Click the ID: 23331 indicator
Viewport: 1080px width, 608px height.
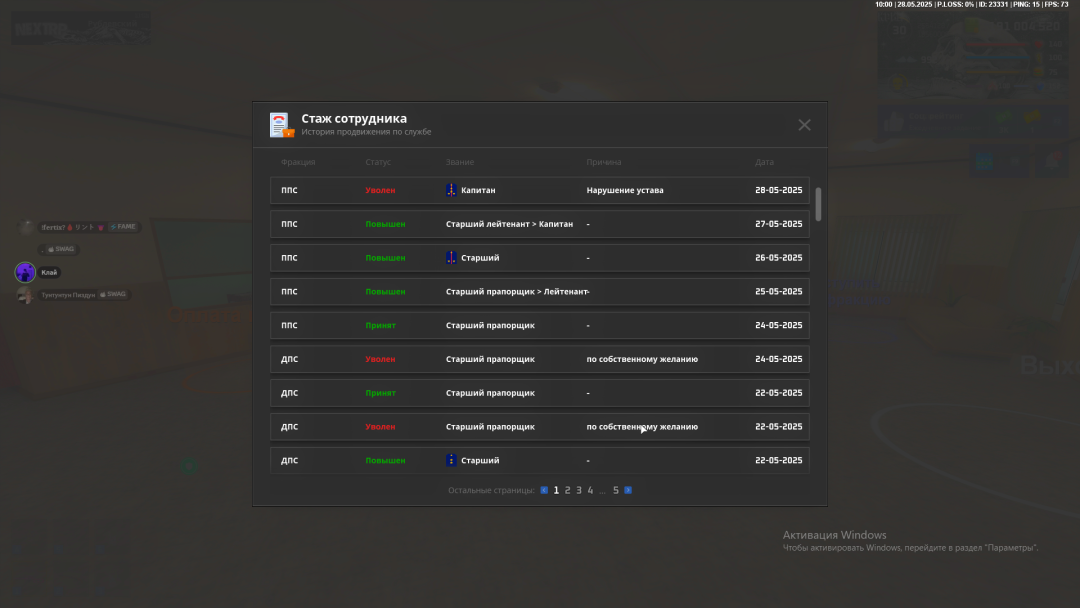tap(993, 4)
